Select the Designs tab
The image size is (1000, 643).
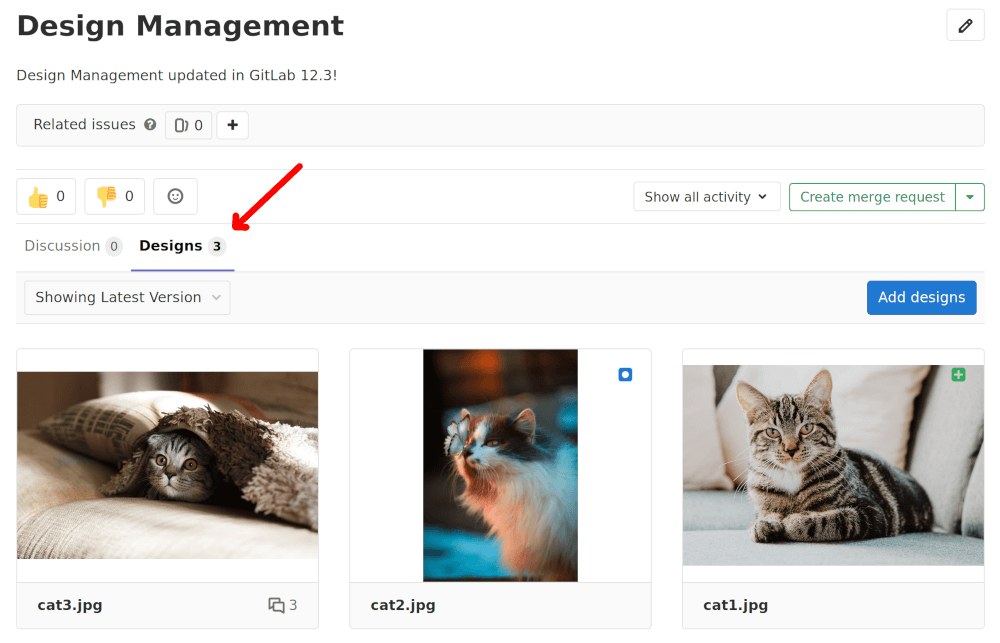coord(173,246)
